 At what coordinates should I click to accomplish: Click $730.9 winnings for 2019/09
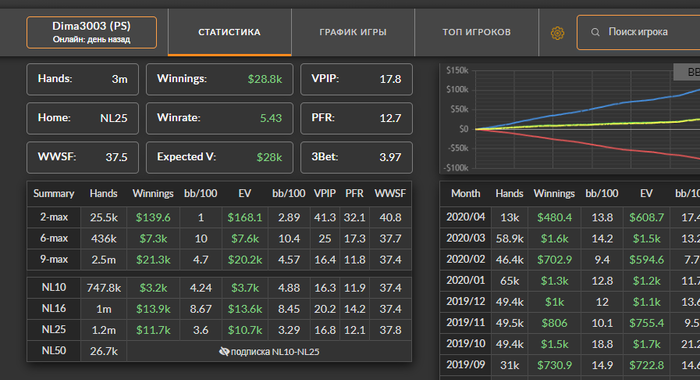click(554, 365)
